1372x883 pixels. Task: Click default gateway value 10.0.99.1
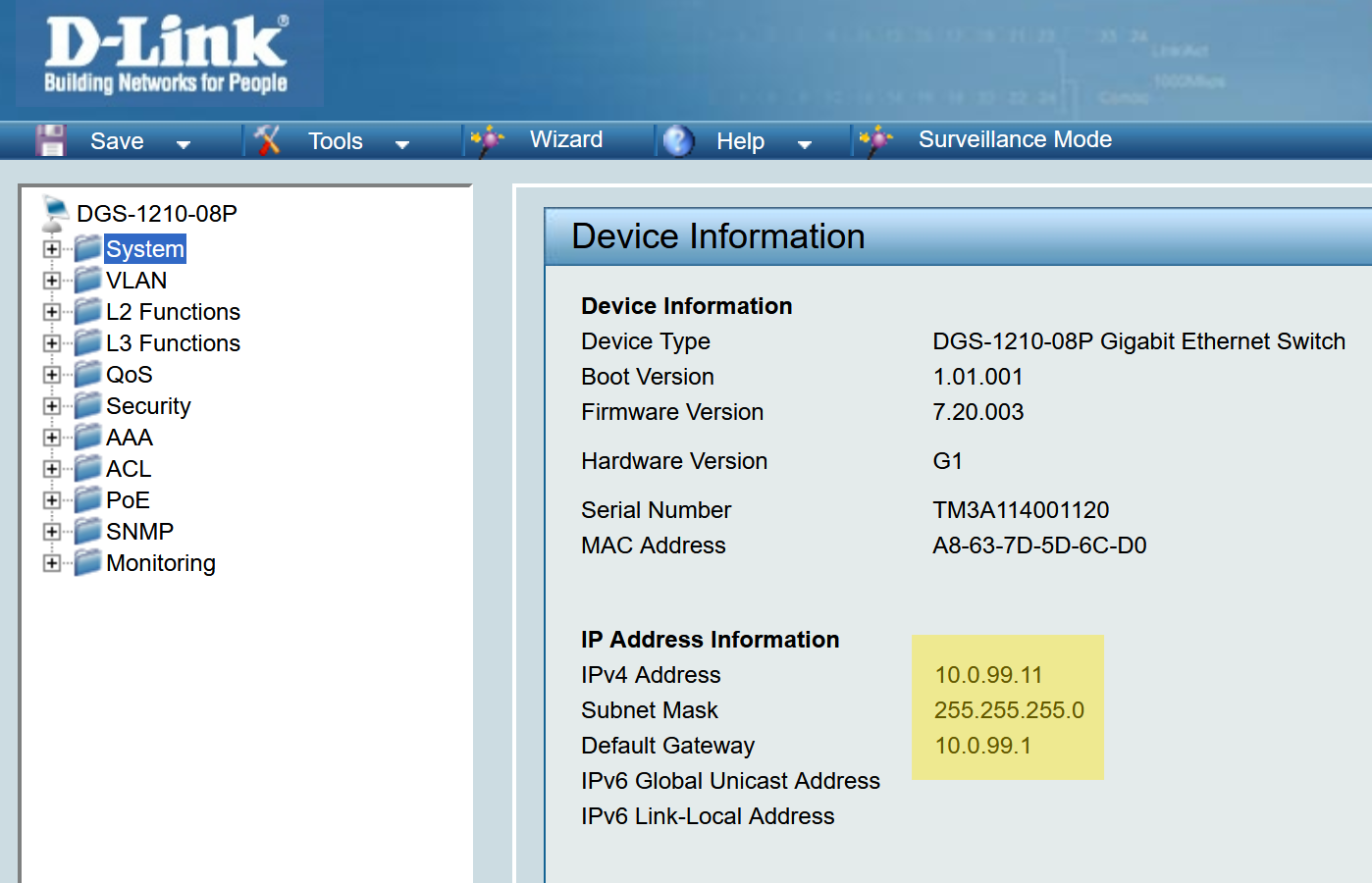coord(982,746)
